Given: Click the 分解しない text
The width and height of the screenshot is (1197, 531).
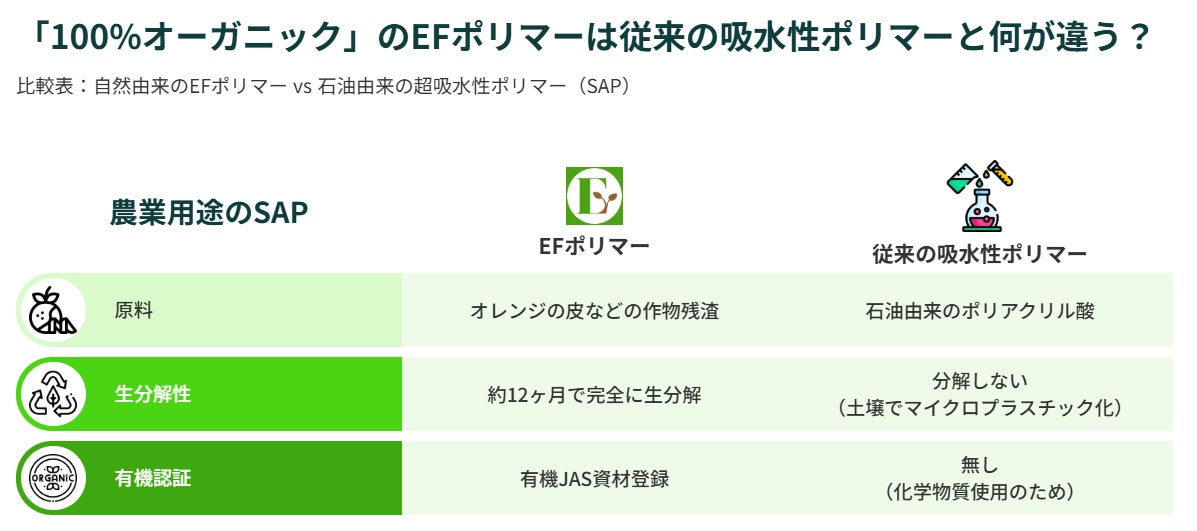Looking at the screenshot, I should pos(979,381).
